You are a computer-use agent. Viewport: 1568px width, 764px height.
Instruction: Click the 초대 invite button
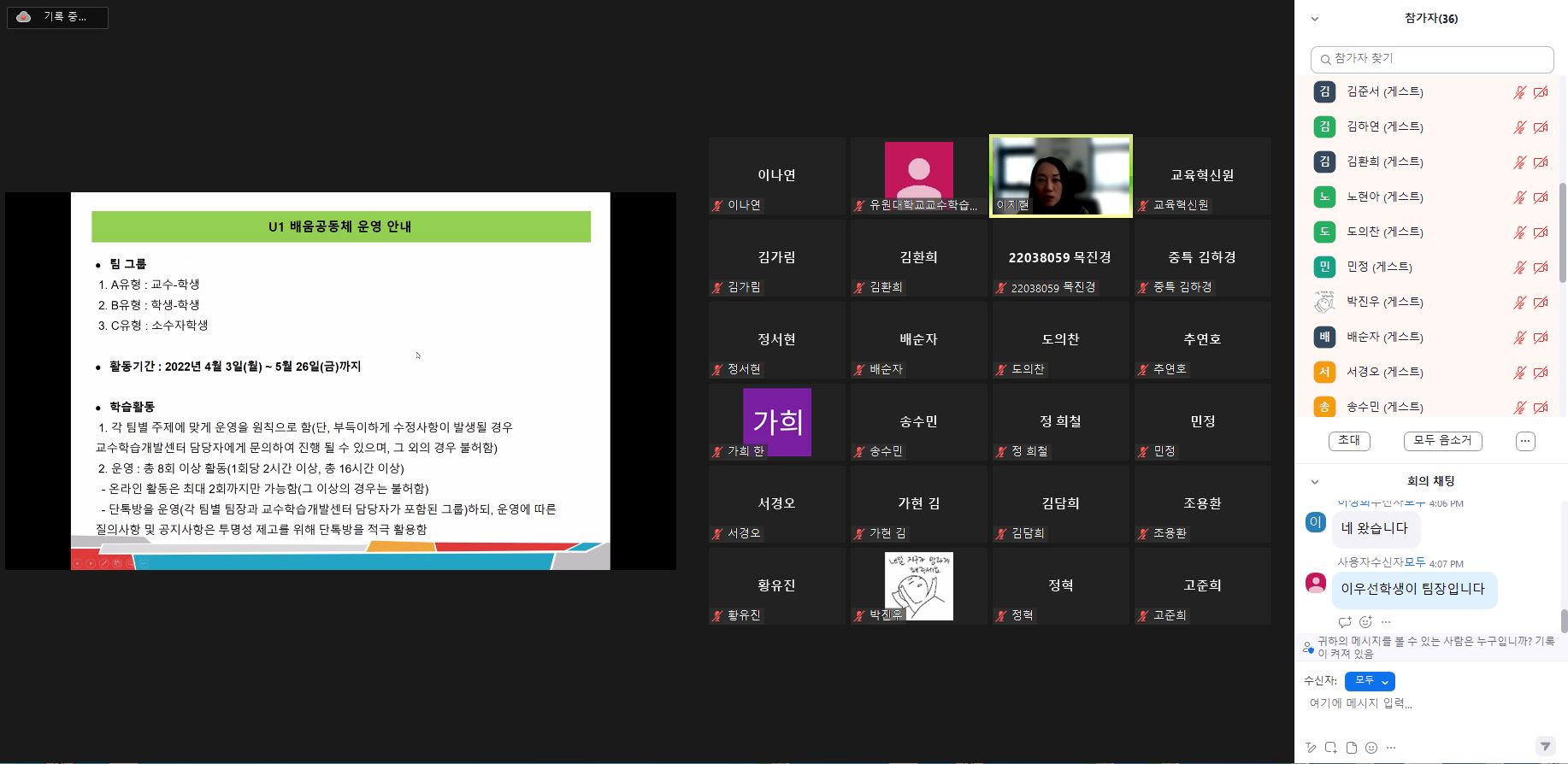point(1349,441)
